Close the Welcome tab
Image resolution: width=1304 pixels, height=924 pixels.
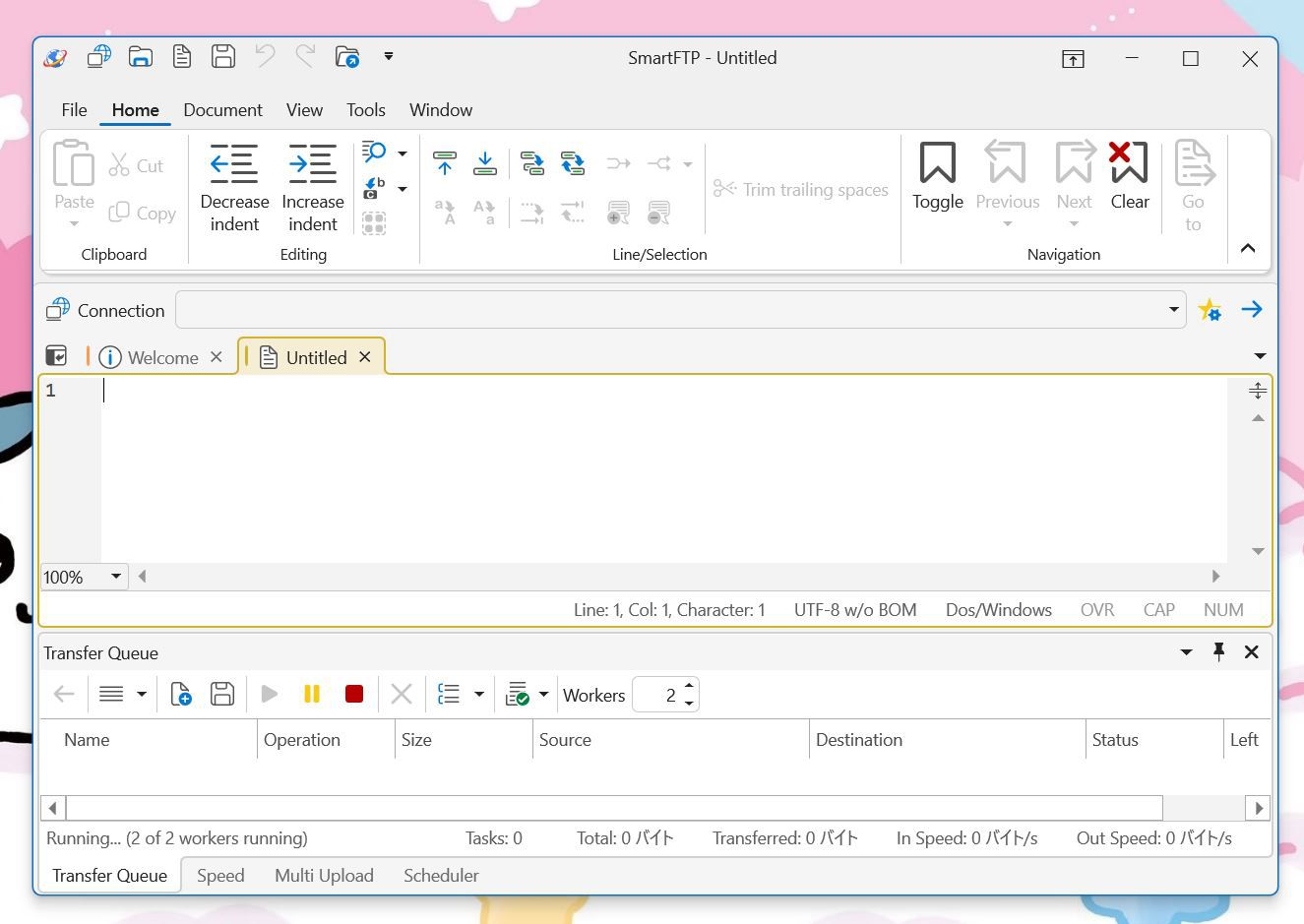point(217,356)
